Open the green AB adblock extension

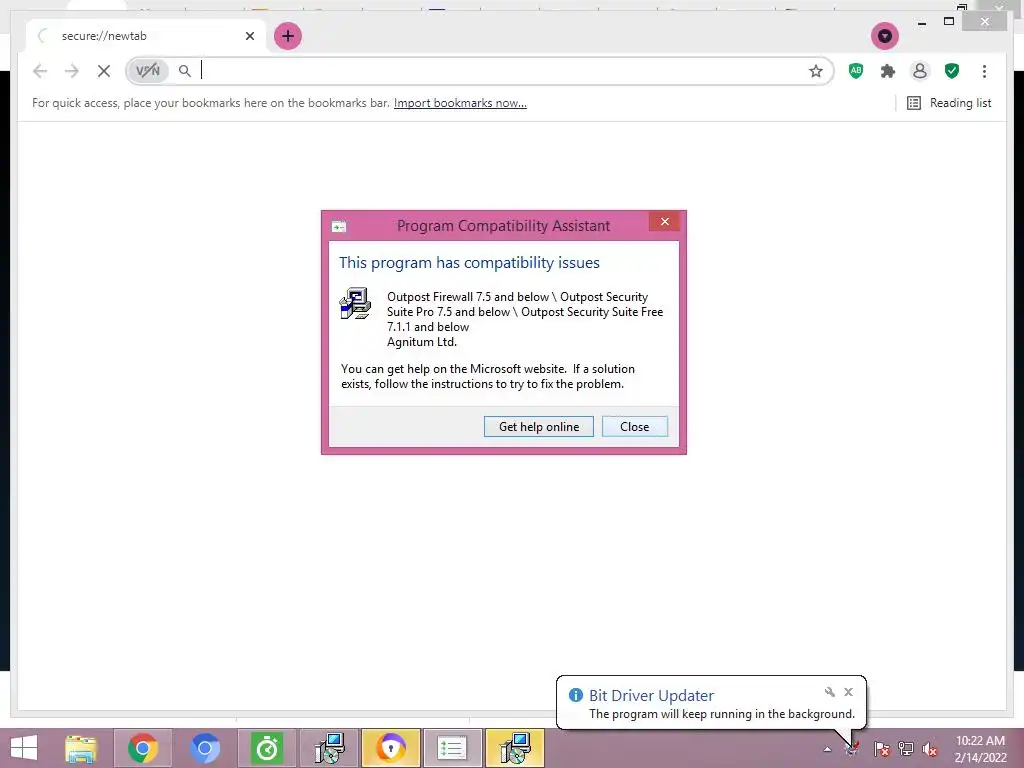(x=856, y=71)
